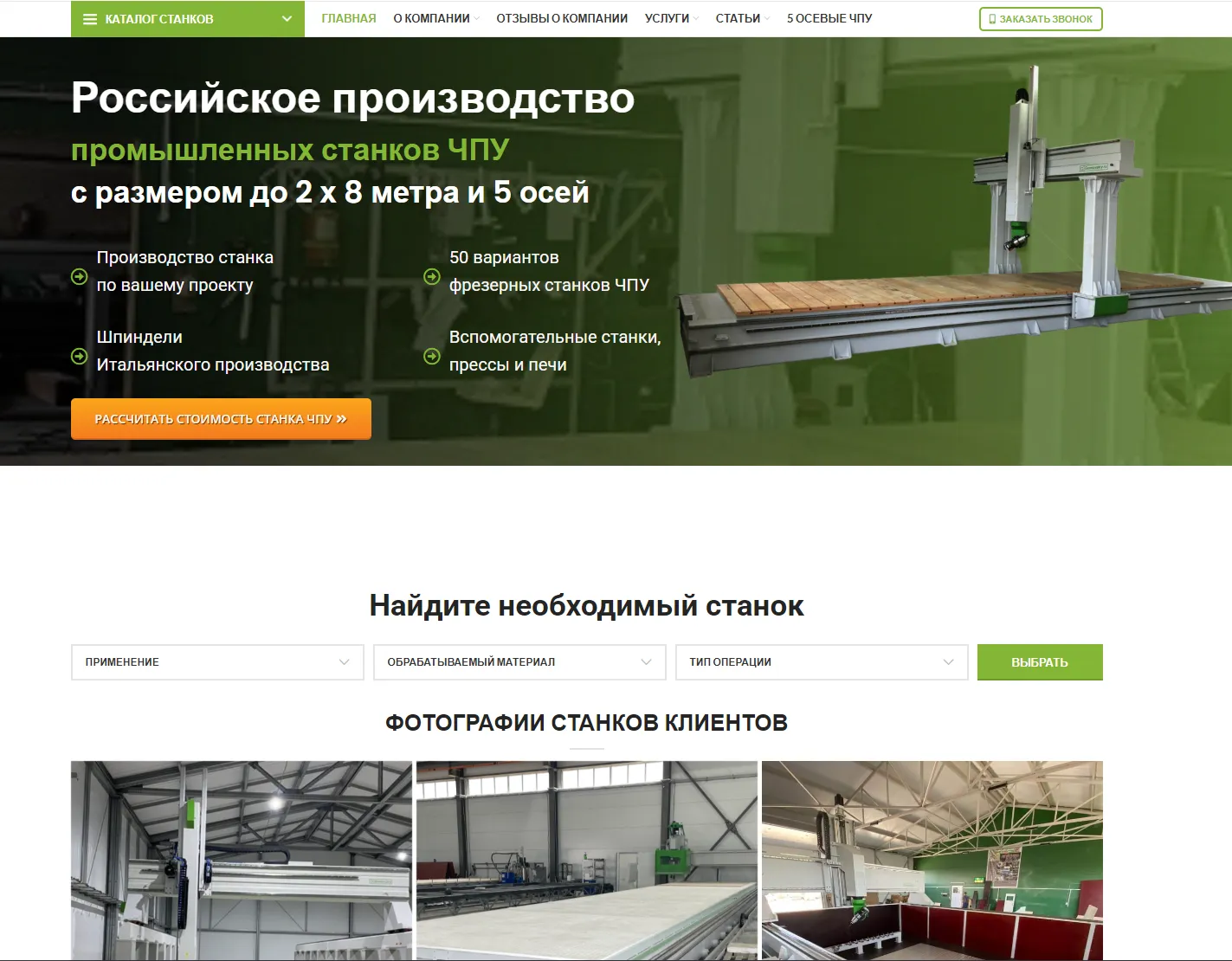Image resolution: width=1232 pixels, height=961 pixels.
Task: Click the phone icon in Заказать звонок
Action: coord(992,19)
